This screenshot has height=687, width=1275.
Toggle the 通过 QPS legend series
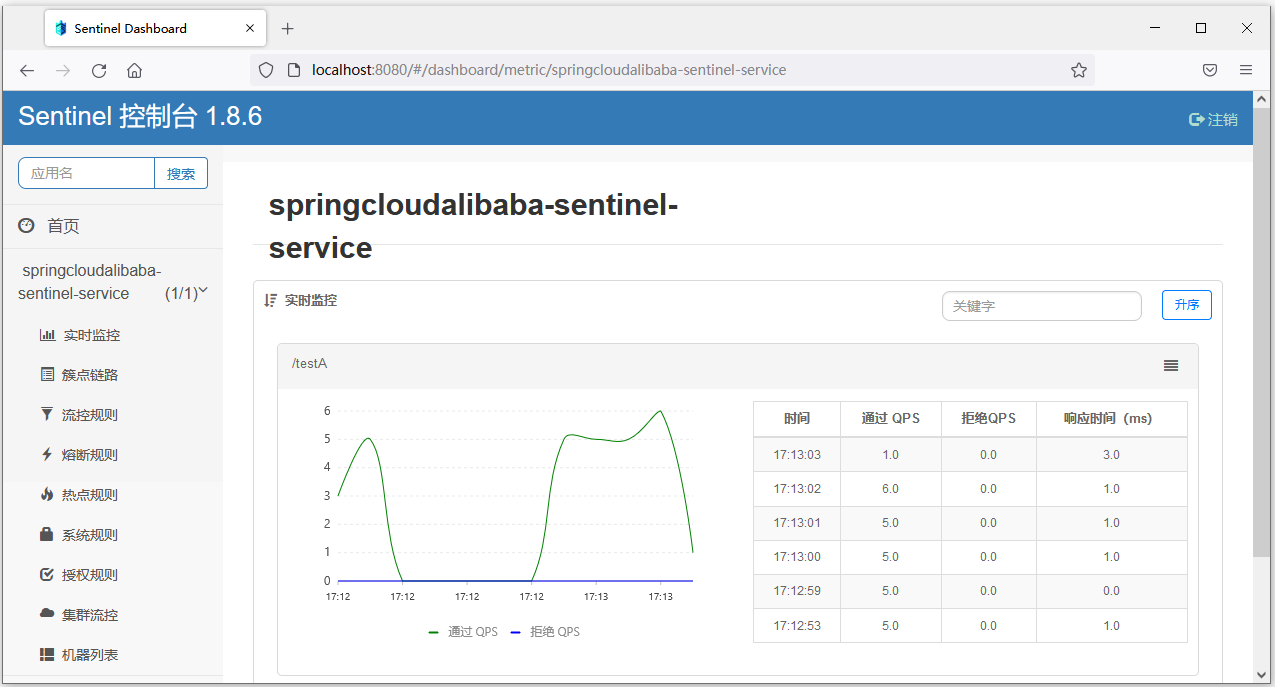point(463,632)
